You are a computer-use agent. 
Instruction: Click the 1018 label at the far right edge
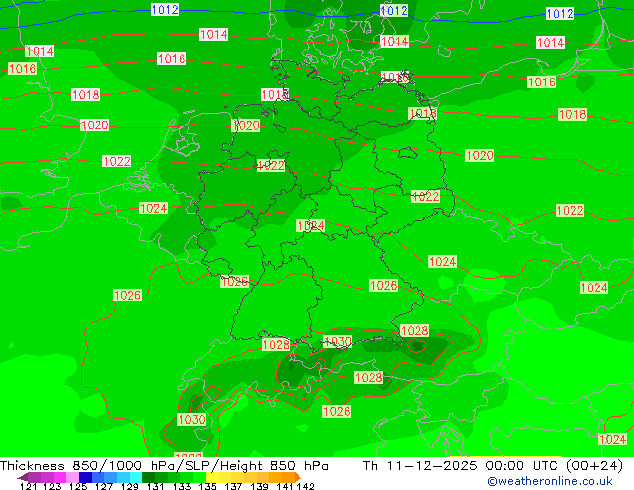[572, 114]
